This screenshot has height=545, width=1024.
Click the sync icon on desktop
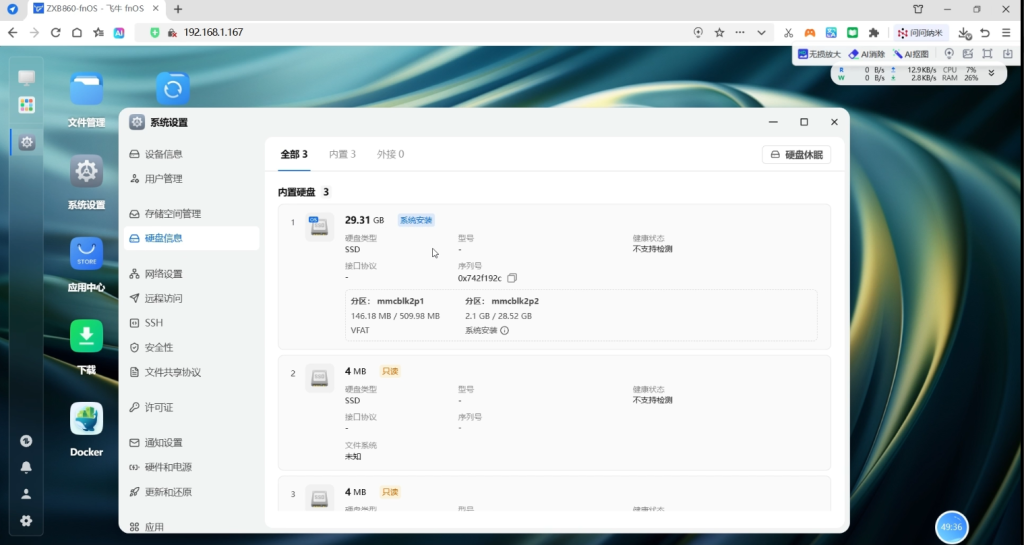tap(172, 90)
